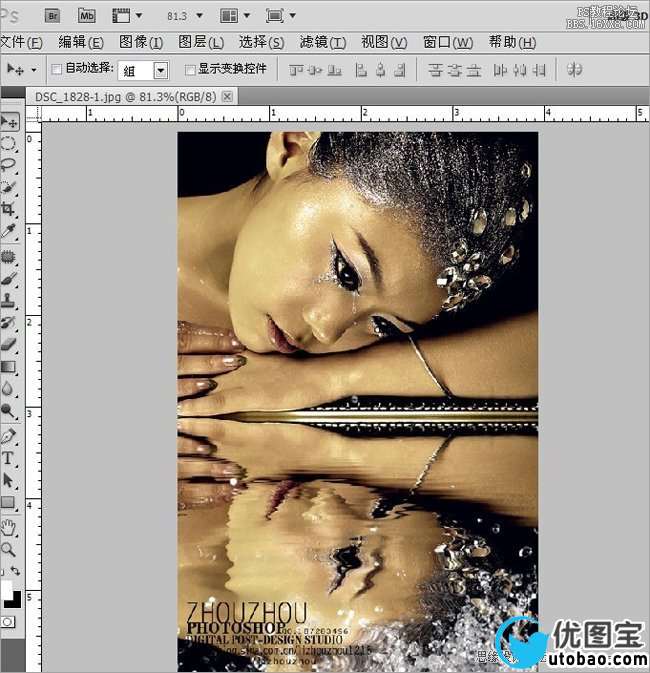Click the Arrange Documents icon

(x=229, y=16)
